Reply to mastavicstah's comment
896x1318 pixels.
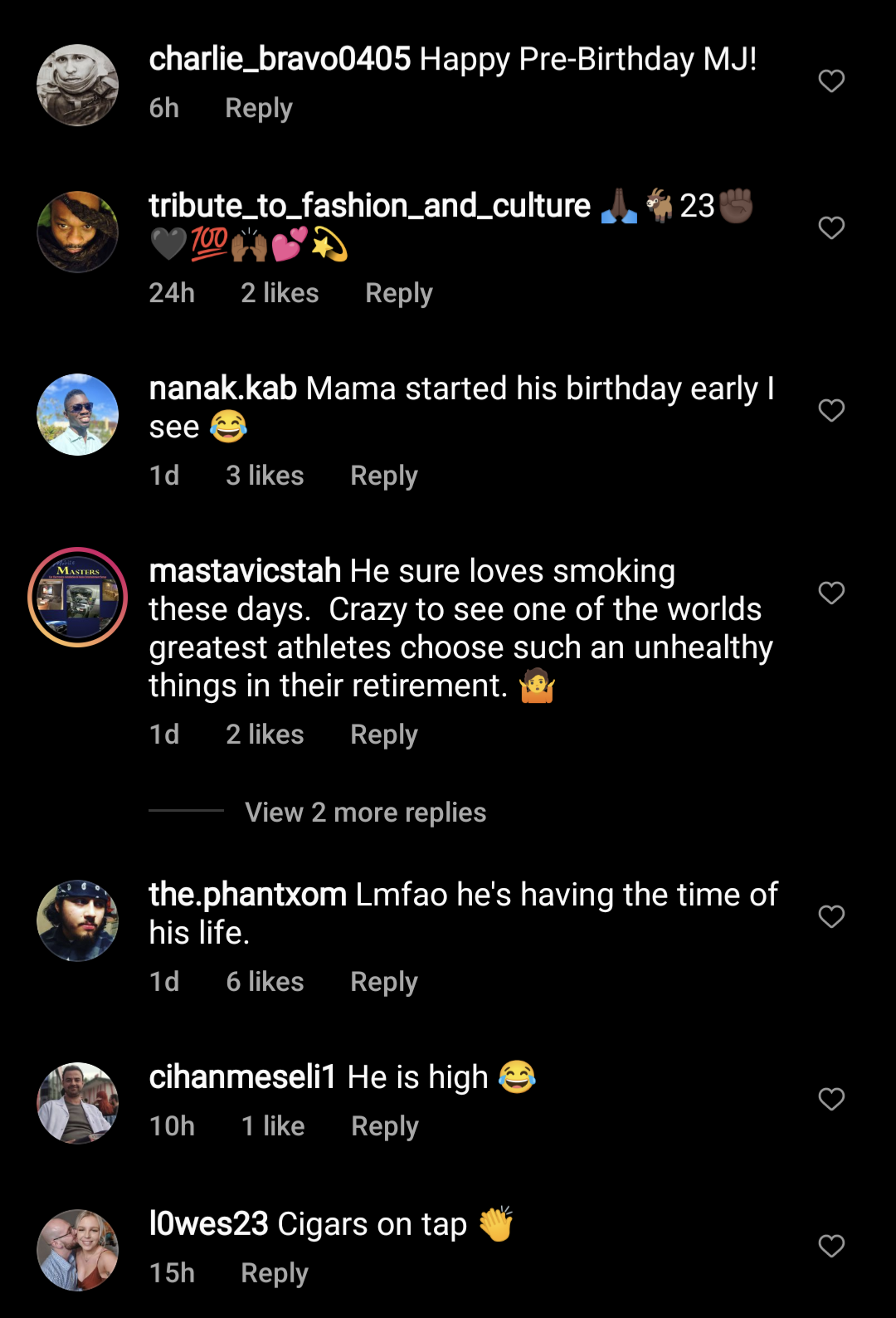pyautogui.click(x=384, y=735)
